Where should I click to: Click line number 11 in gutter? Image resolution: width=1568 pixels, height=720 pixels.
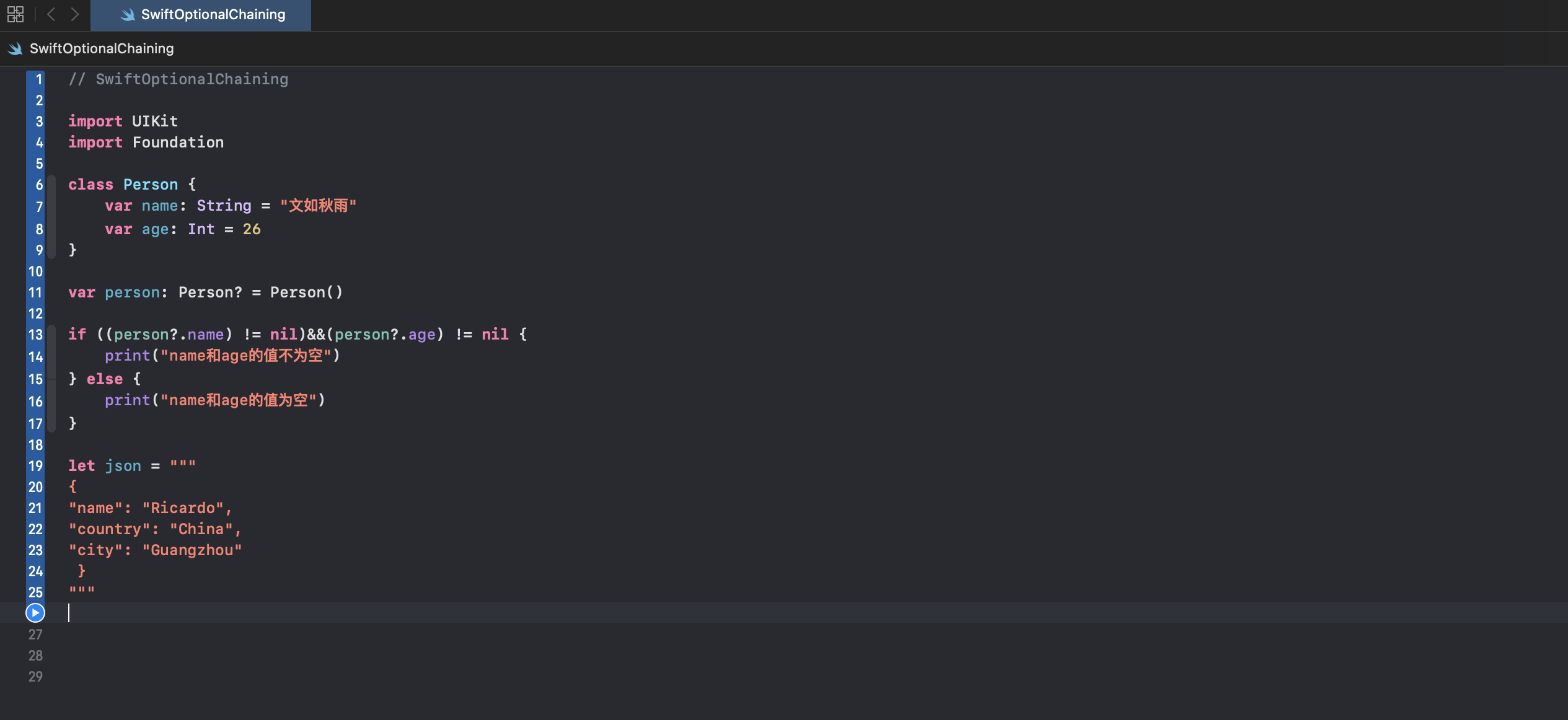coord(35,292)
